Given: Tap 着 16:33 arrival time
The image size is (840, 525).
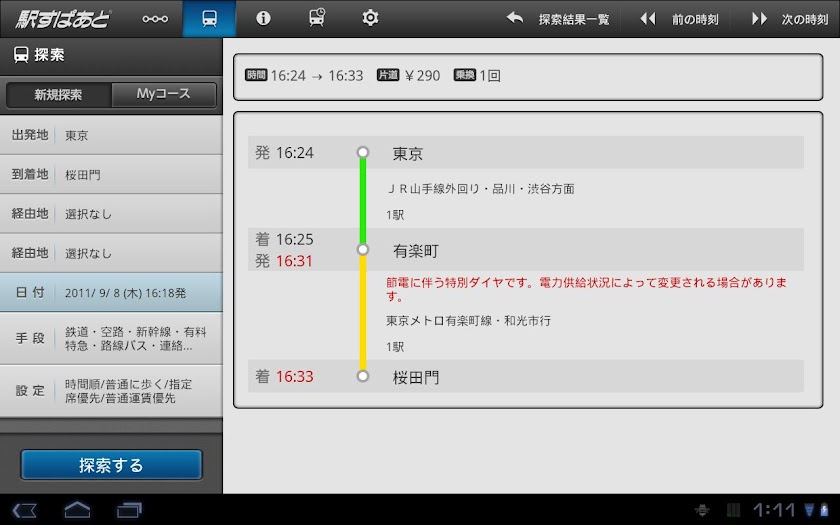Looking at the screenshot, I should [284, 376].
